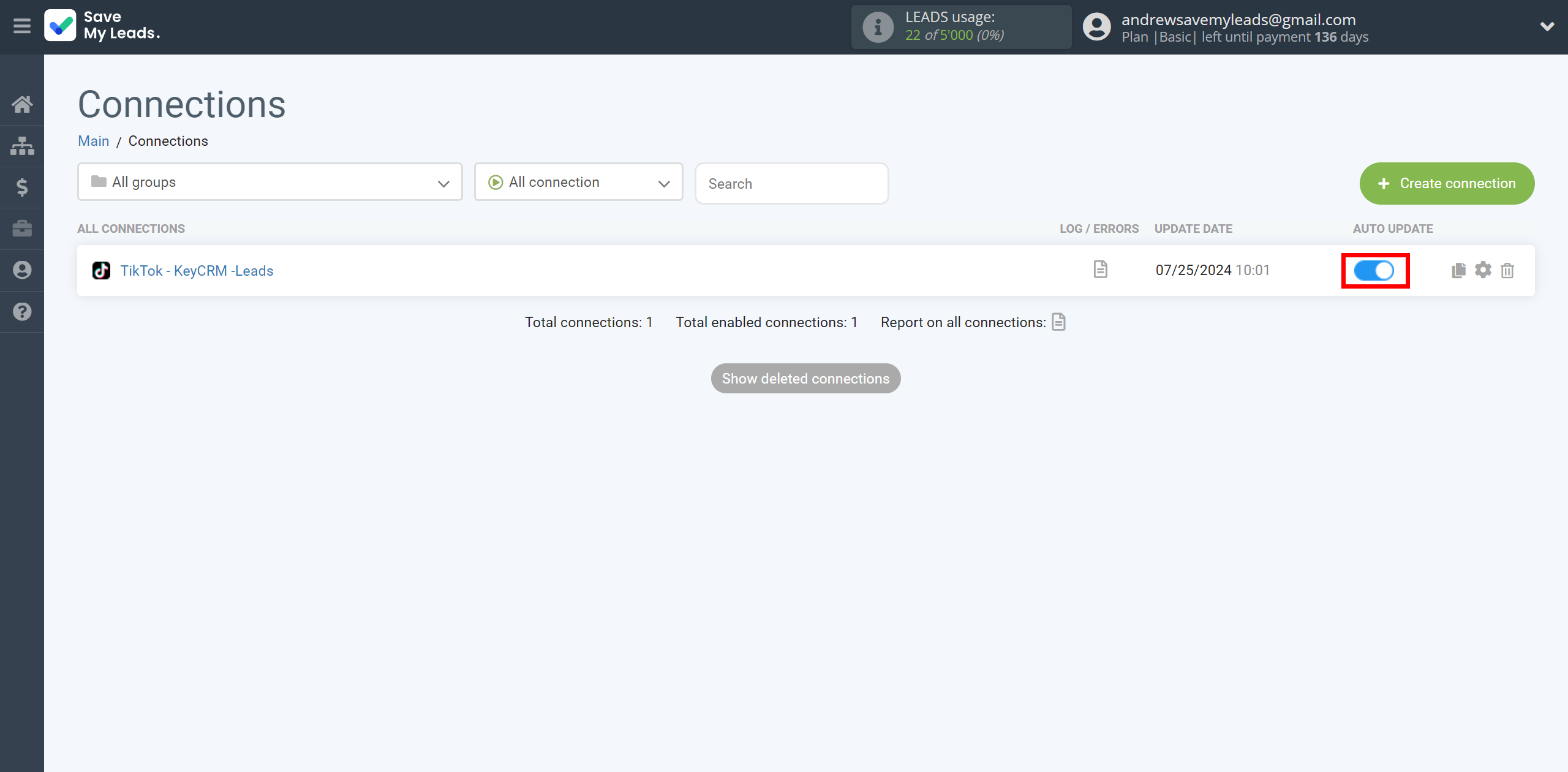Click the delete trash icon for connection
1568x772 pixels.
[x=1509, y=270]
